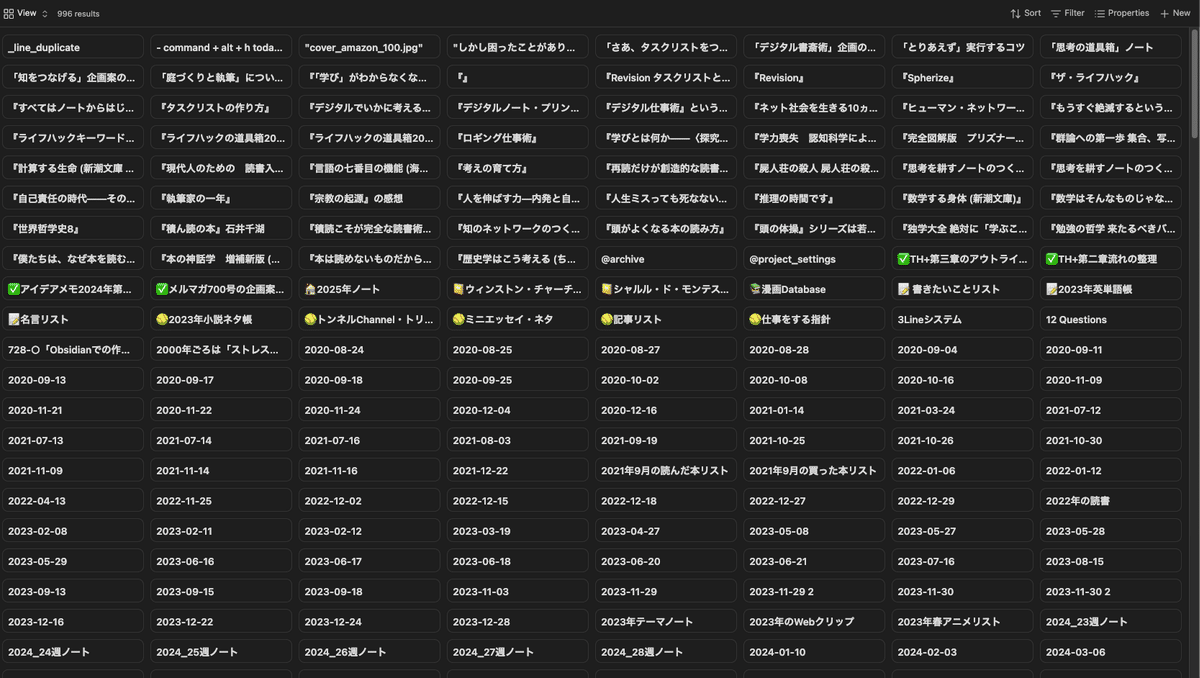This screenshot has width=1200, height=678.
Task: Open the 『世界哲学史8』 card
Action: pos(72,229)
